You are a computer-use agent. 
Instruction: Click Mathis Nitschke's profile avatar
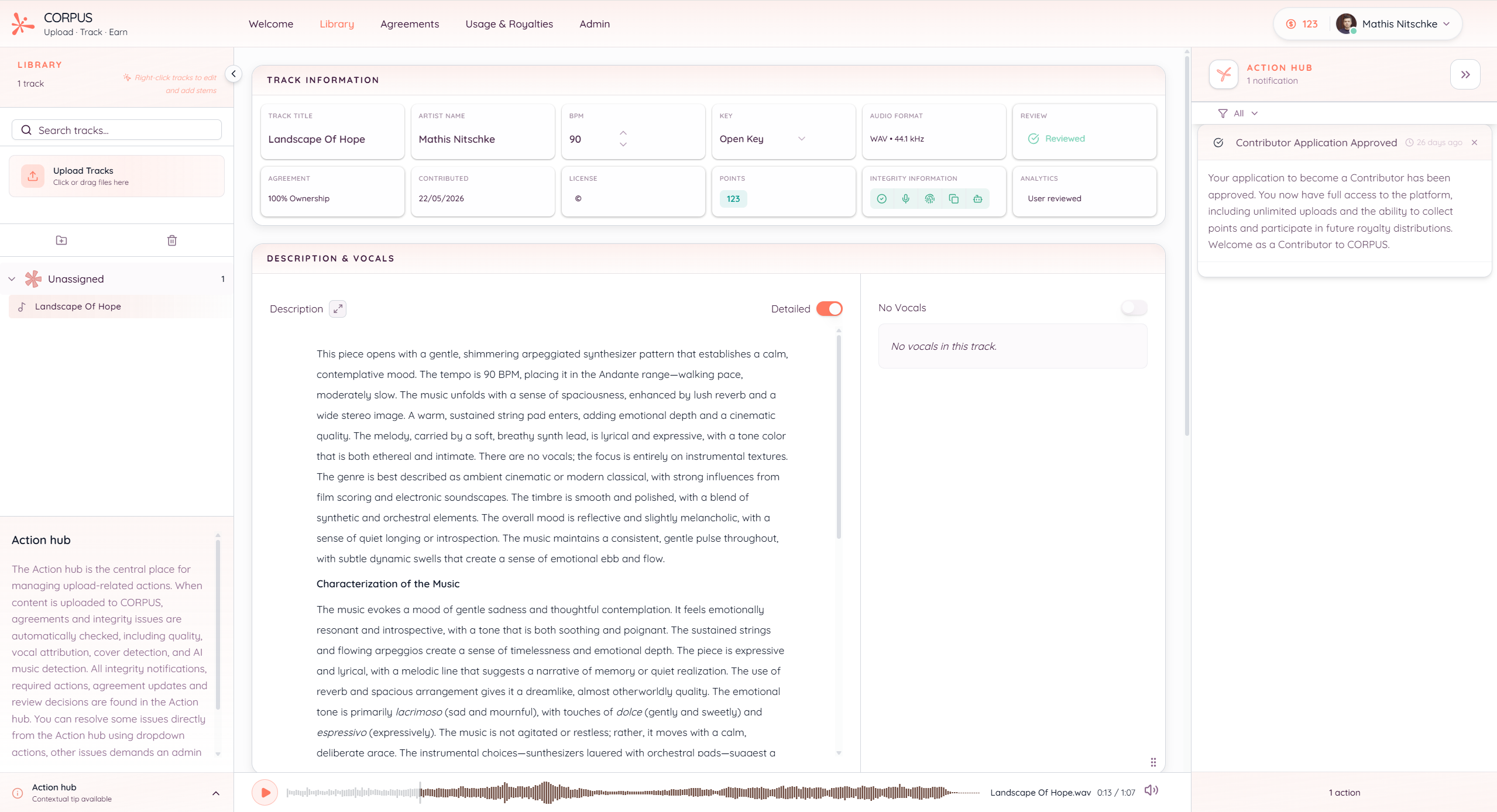pos(1346,24)
